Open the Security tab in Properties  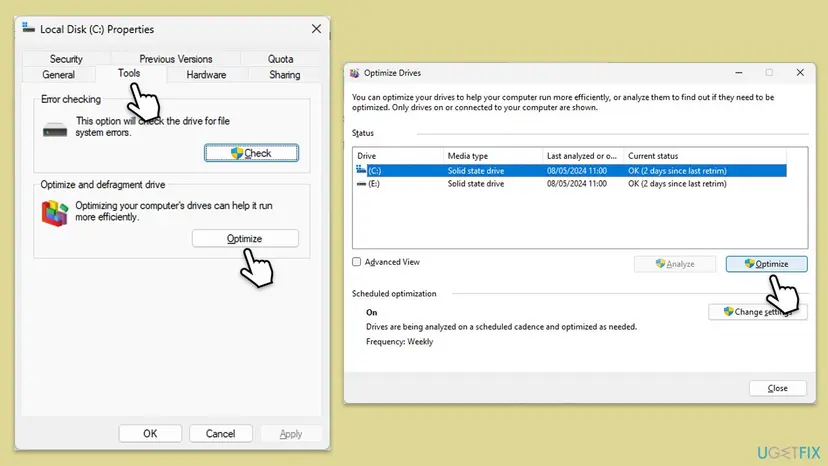(66, 59)
